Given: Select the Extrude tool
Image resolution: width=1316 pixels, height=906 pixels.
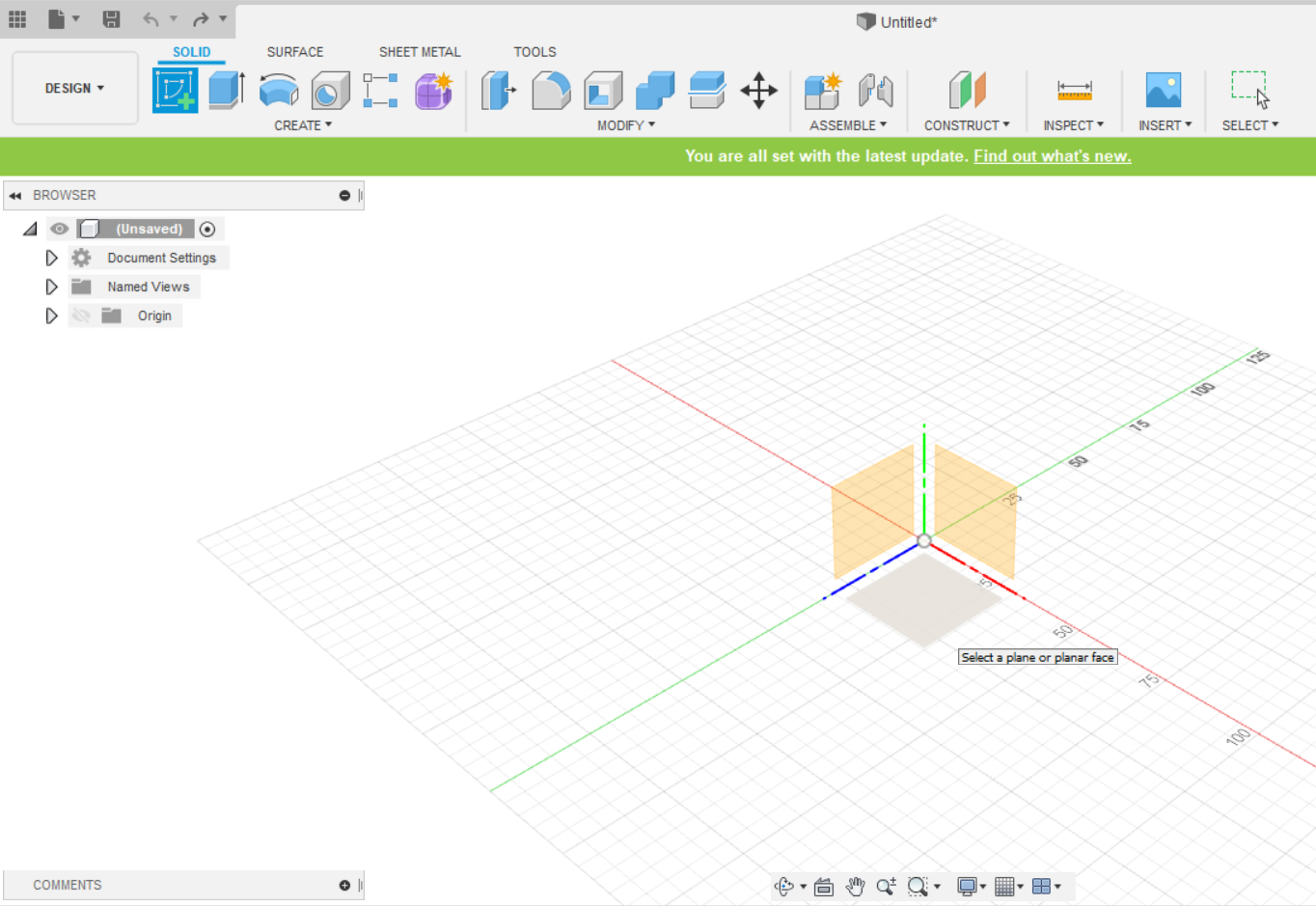Looking at the screenshot, I should coord(227,91).
